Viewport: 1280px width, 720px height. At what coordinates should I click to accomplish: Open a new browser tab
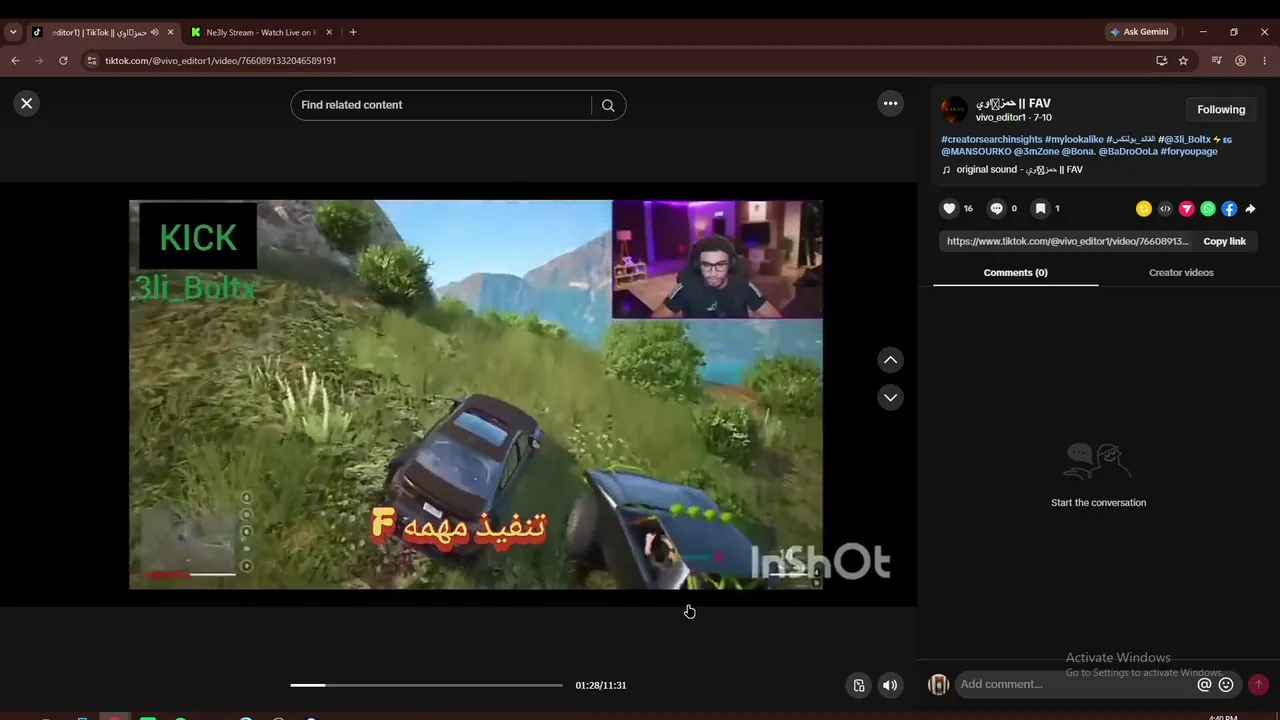pos(353,32)
